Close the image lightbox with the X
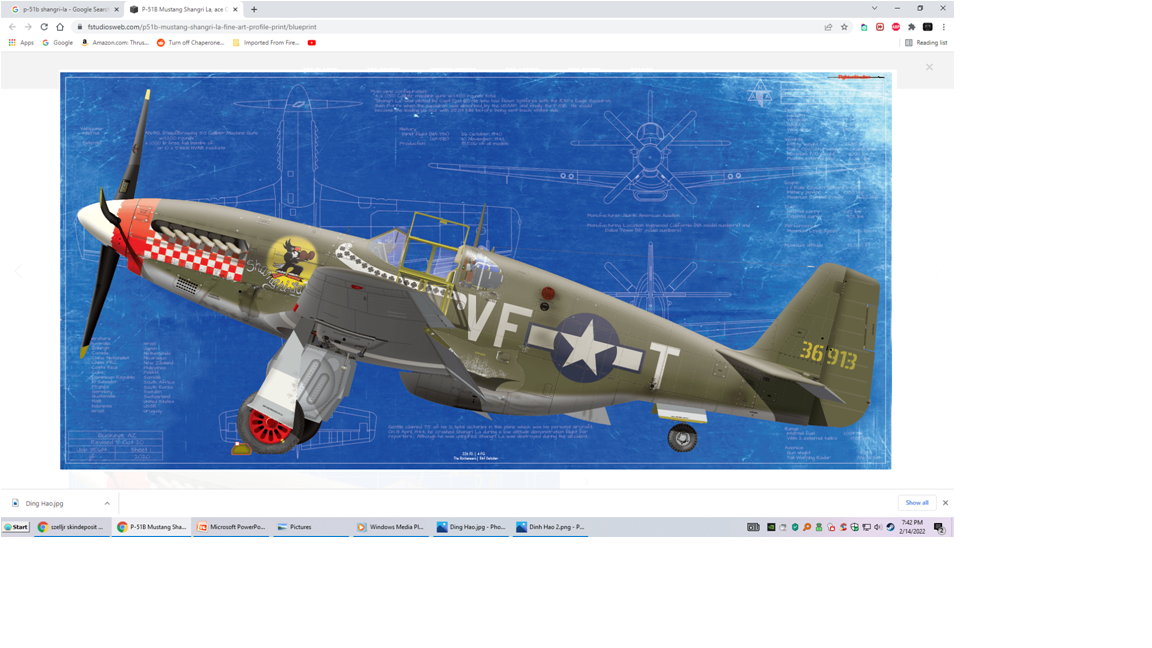1152x648 pixels. coord(929,67)
